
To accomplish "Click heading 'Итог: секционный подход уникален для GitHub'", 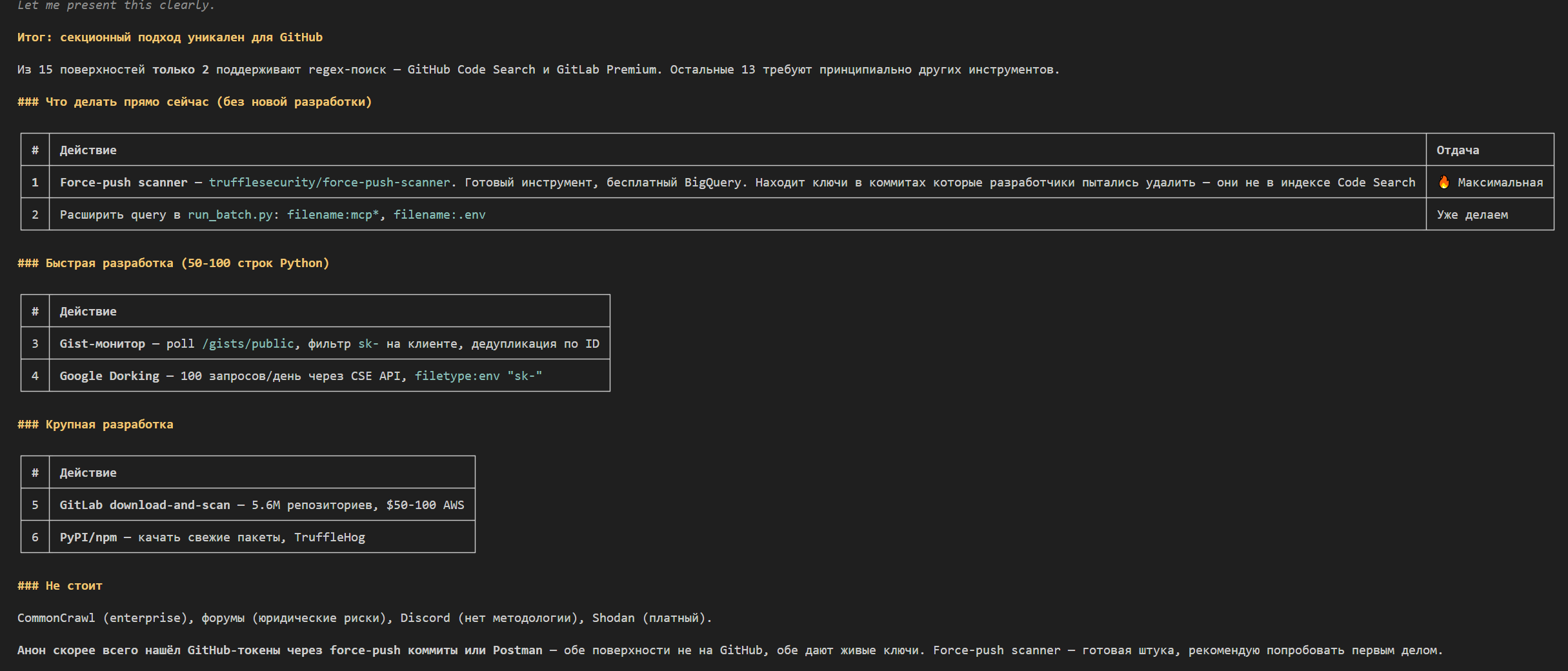I will (170, 37).
